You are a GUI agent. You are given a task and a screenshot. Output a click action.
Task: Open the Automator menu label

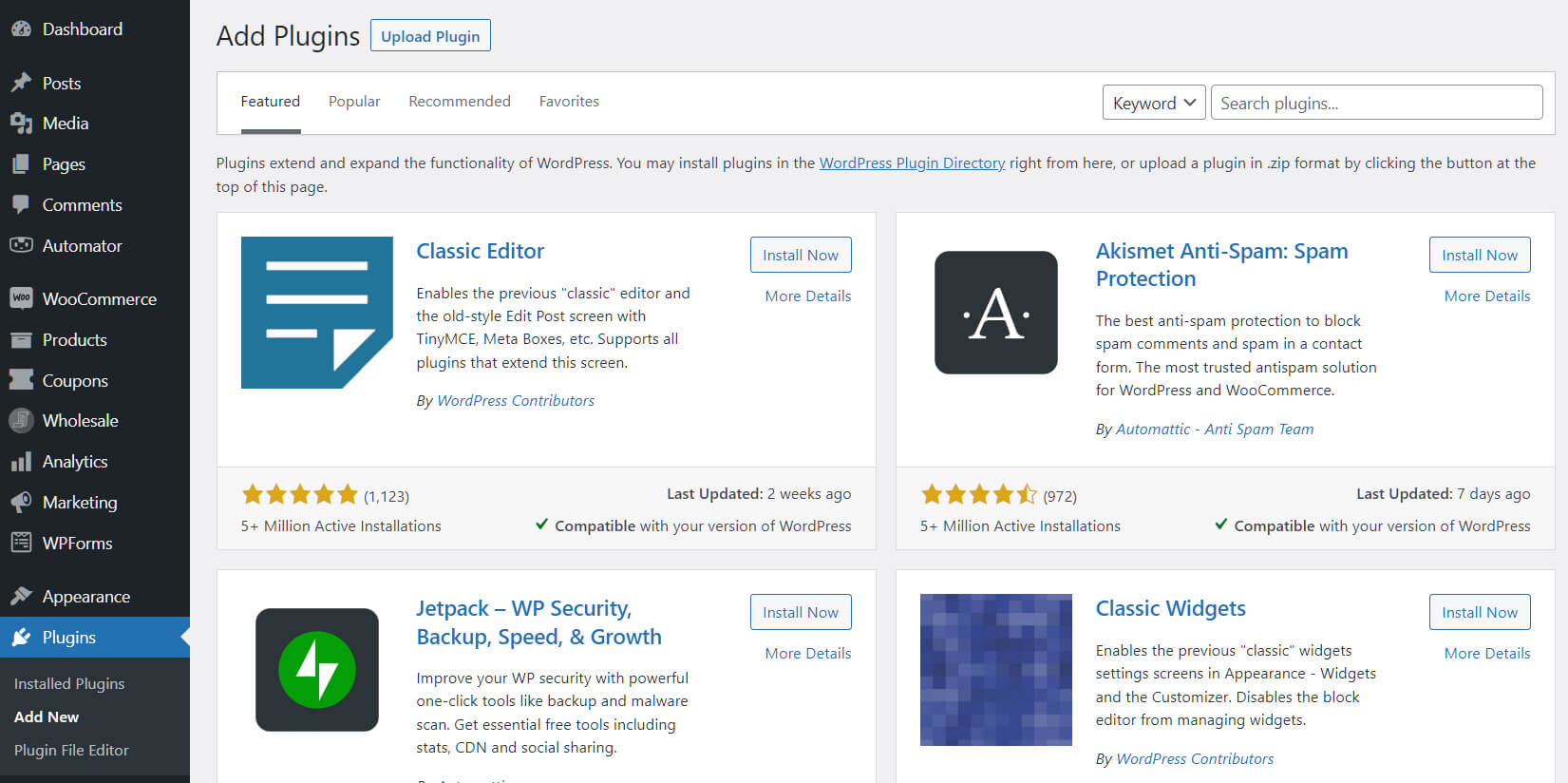click(83, 246)
